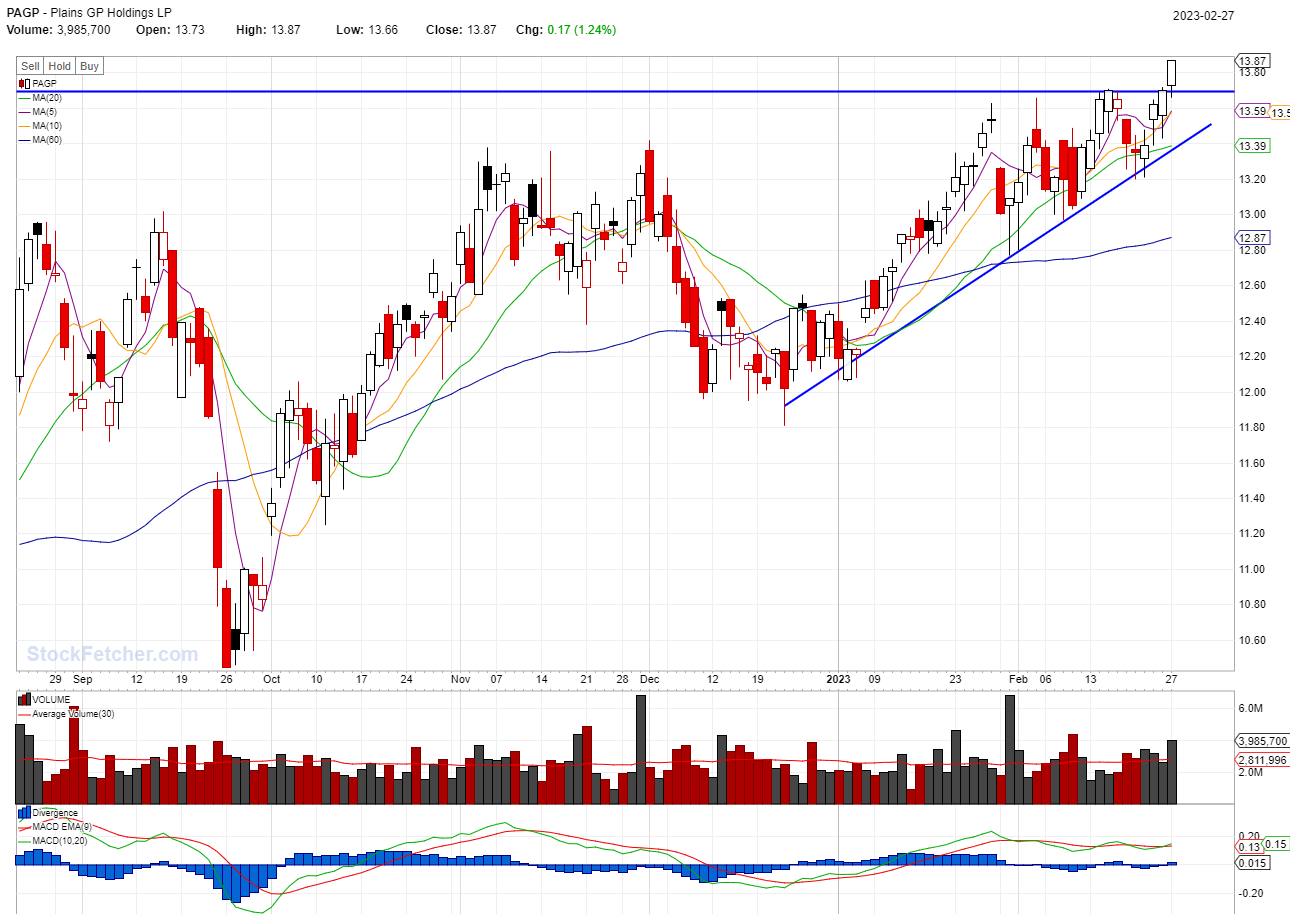Click the date 2023-02-27 at top right
Image resolution: width=1290 pixels, height=914 pixels.
(x=1204, y=15)
